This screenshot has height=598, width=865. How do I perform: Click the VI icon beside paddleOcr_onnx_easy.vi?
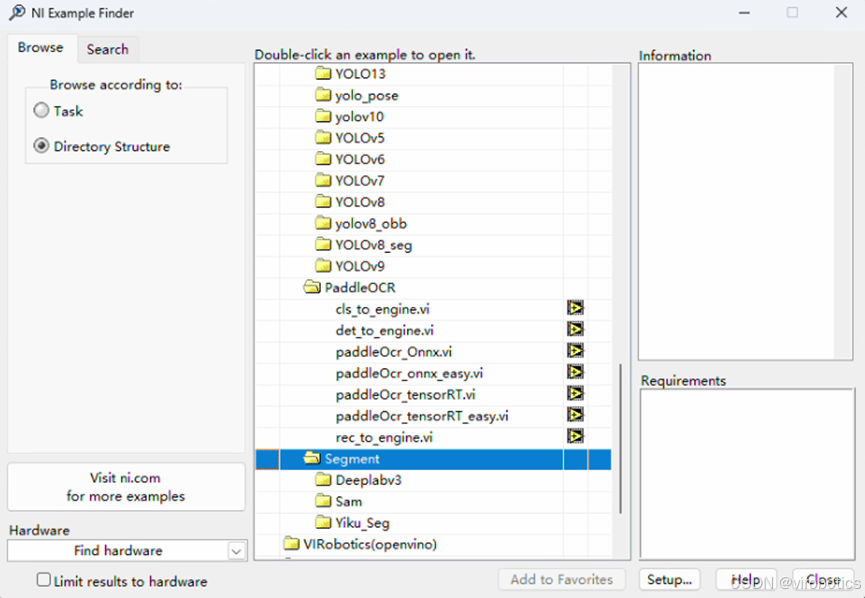click(x=575, y=372)
